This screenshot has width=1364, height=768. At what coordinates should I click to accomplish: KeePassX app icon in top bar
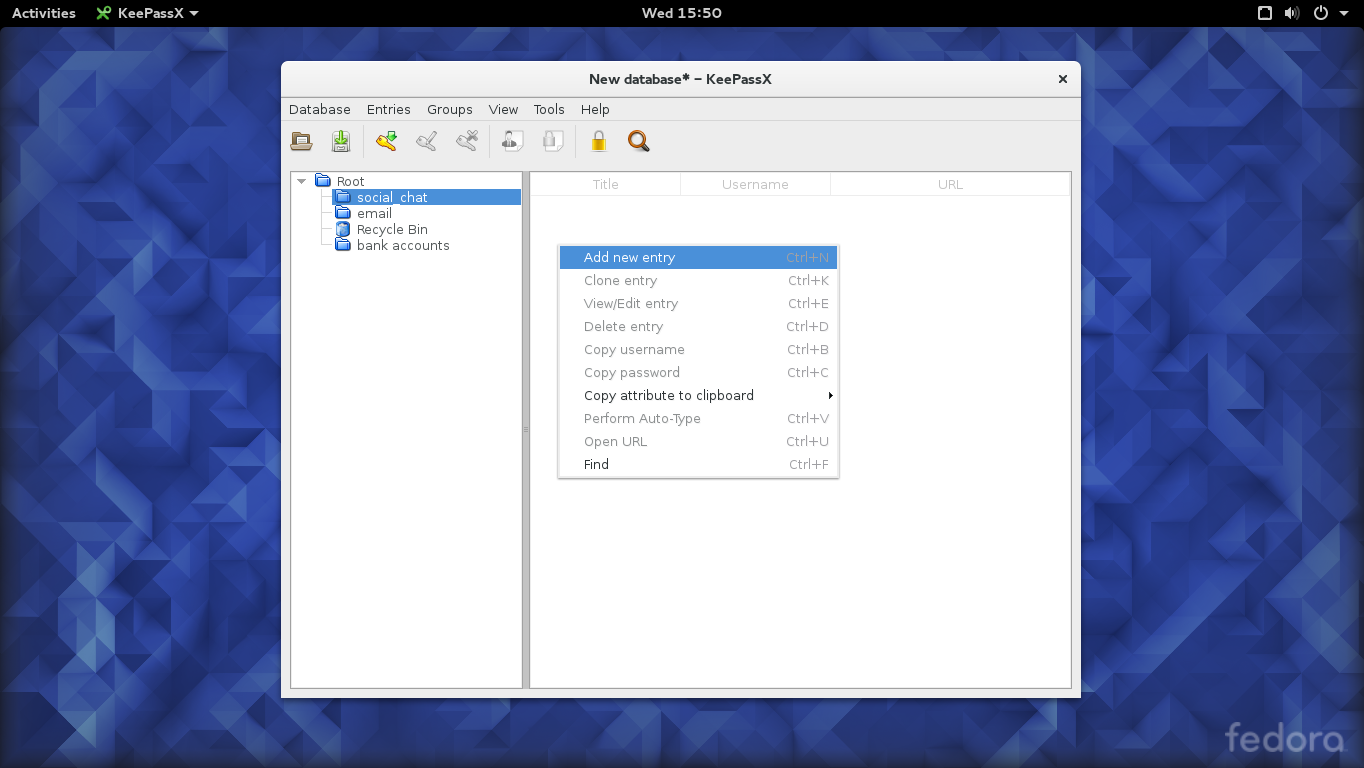(x=103, y=13)
